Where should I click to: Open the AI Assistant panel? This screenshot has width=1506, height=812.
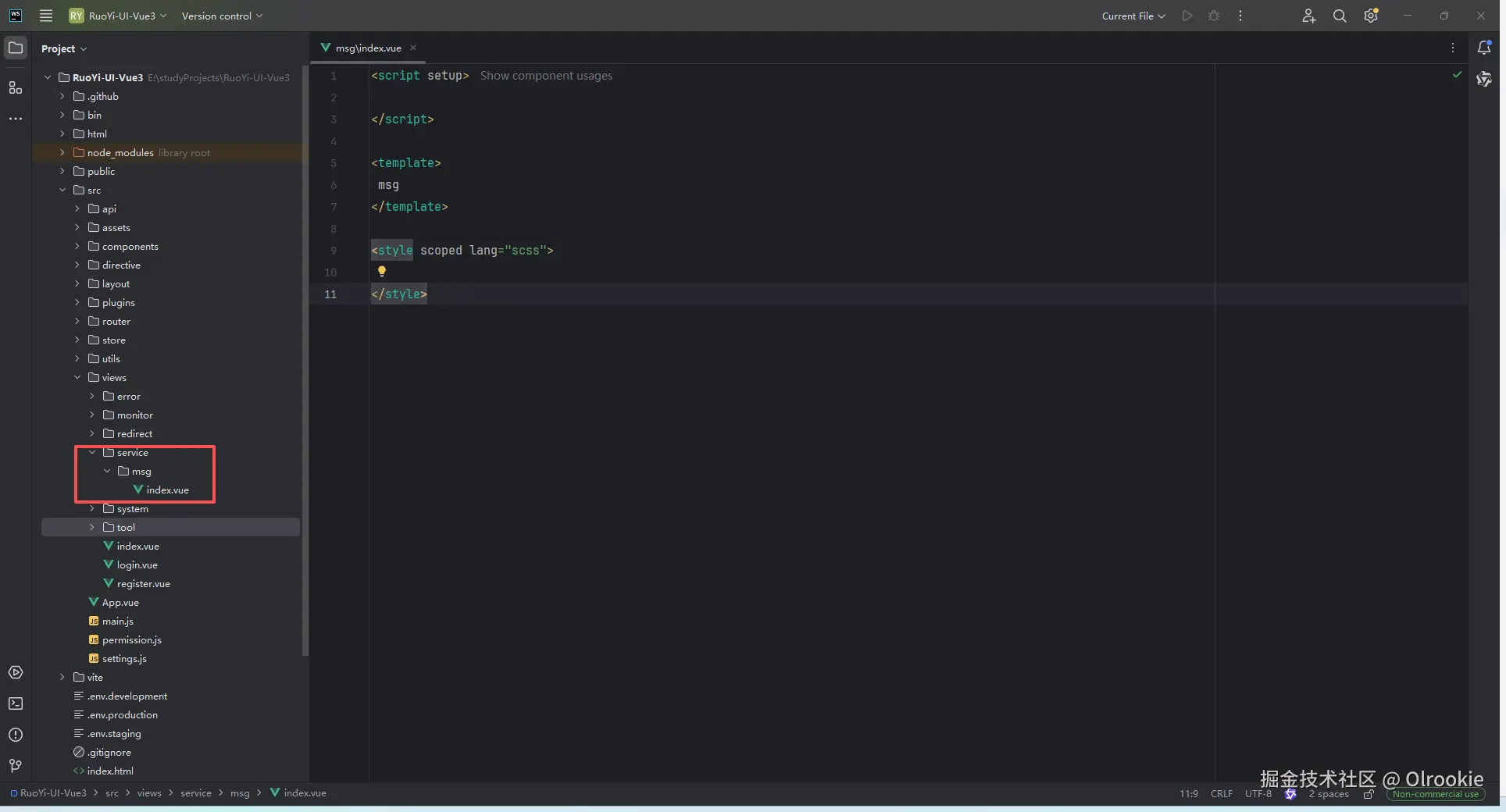[x=1484, y=79]
